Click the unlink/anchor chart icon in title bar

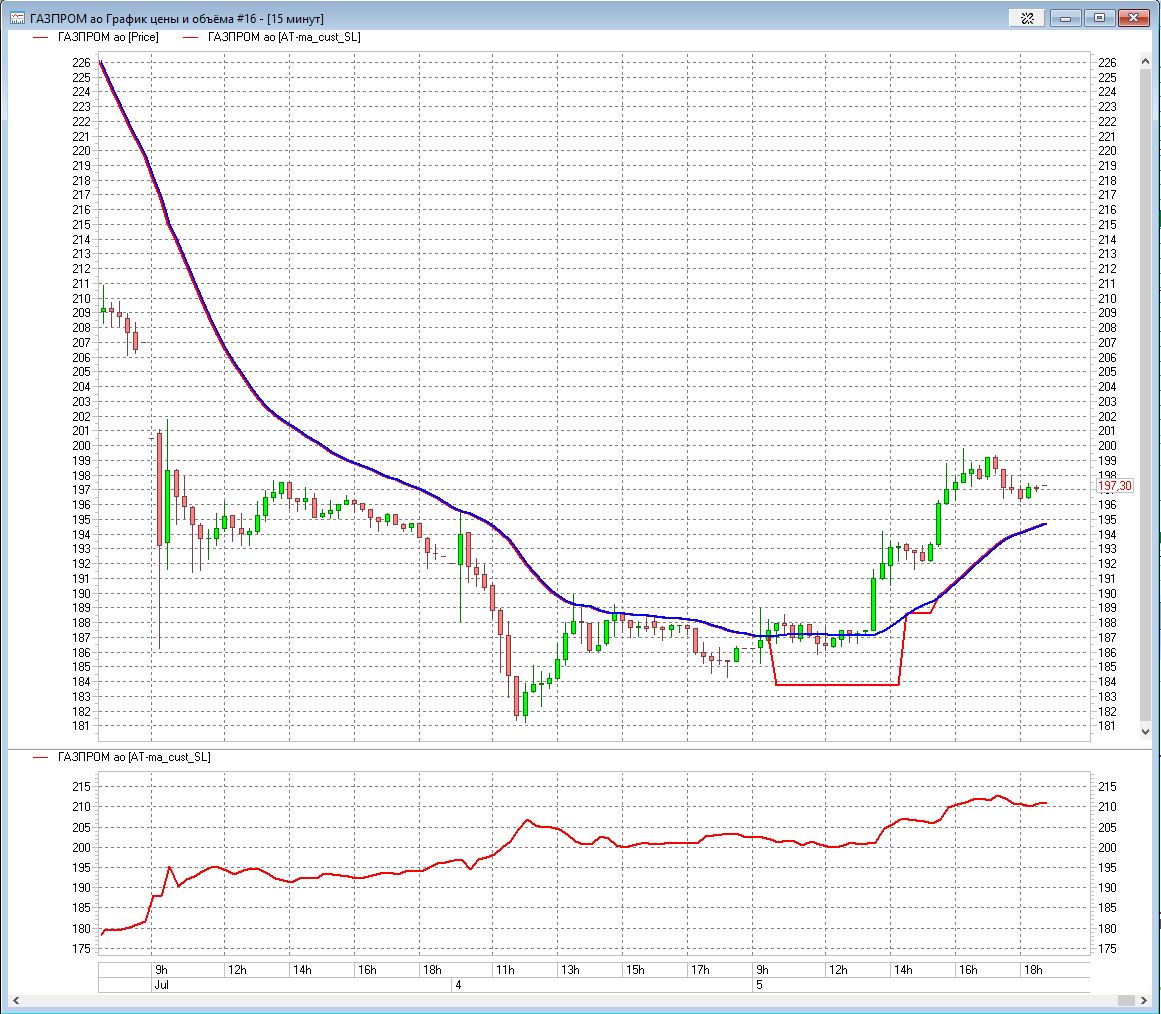coord(1027,19)
